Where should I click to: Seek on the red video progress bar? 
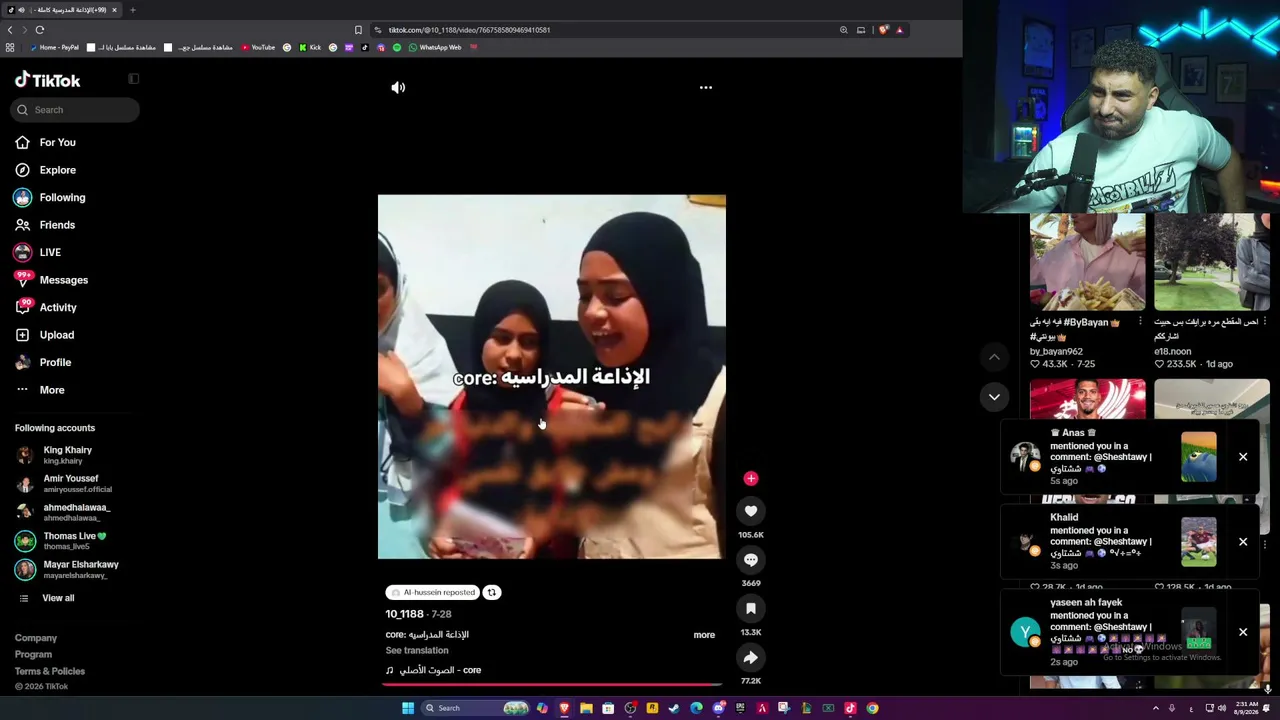[552, 685]
